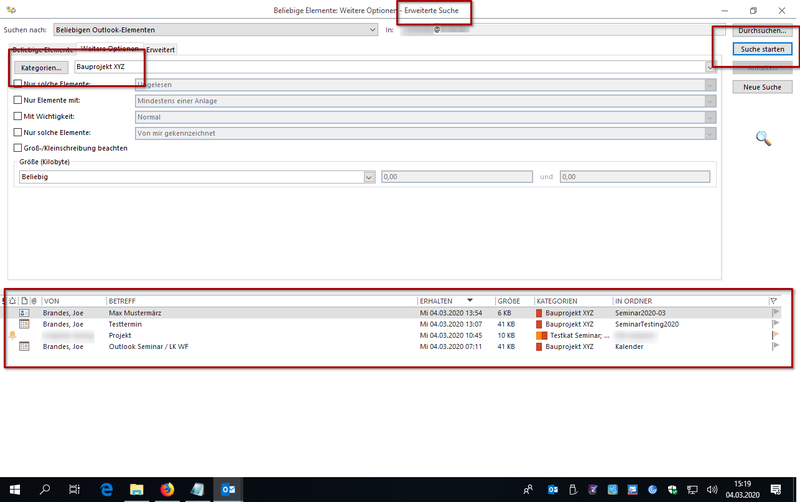Tick the 'Mit Wichtigkeit' checkbox

pos(17,116)
